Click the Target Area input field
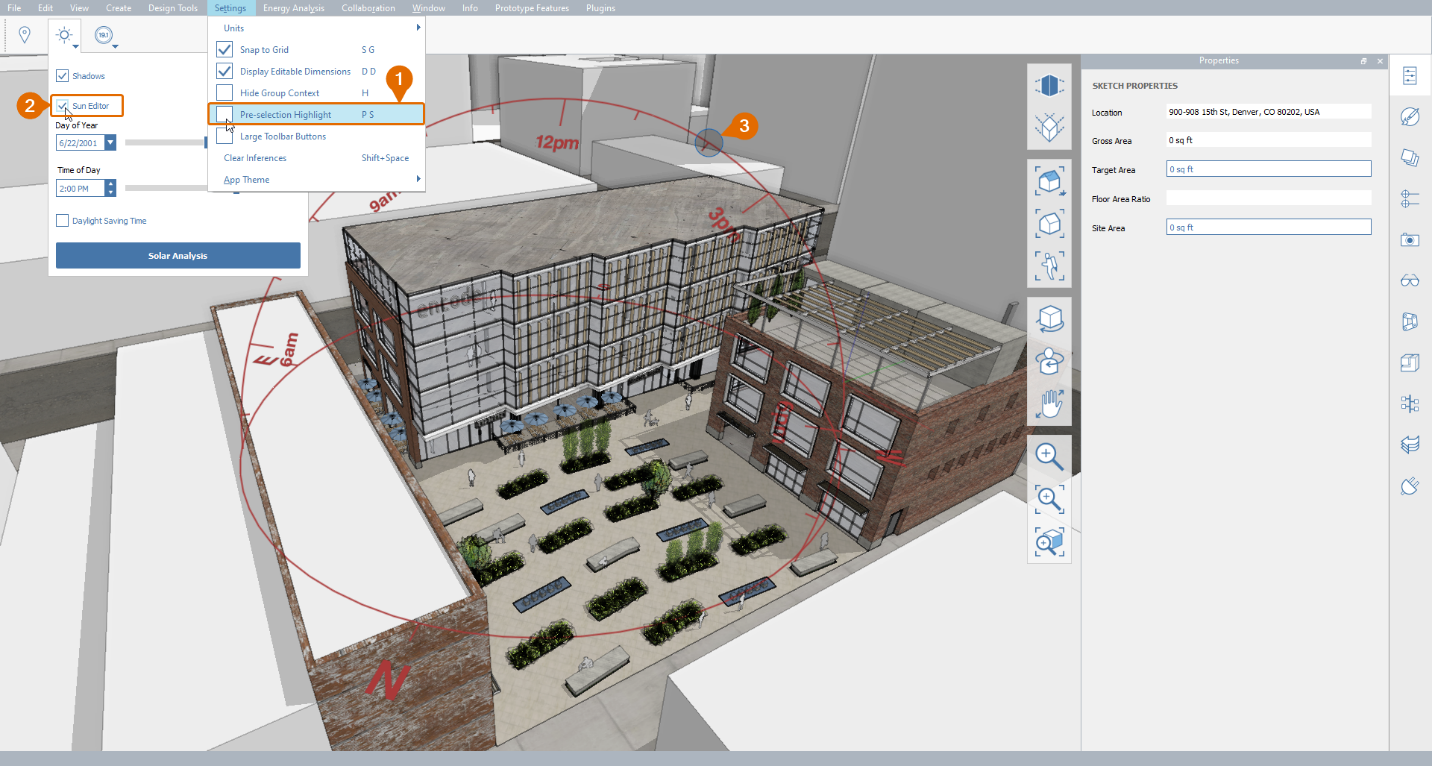The height and width of the screenshot is (766, 1432). 1268,170
